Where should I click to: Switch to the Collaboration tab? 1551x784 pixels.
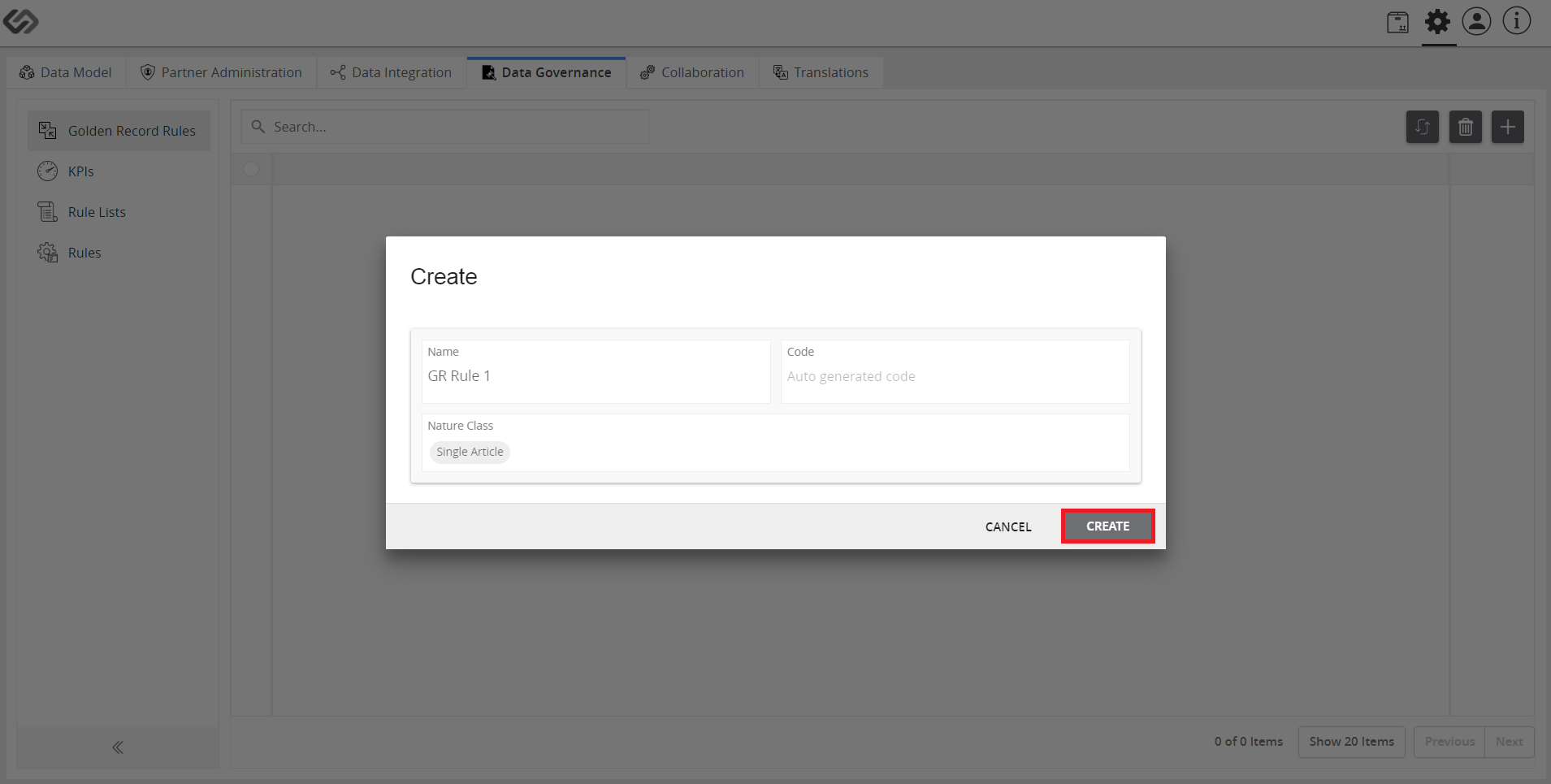[x=692, y=72]
